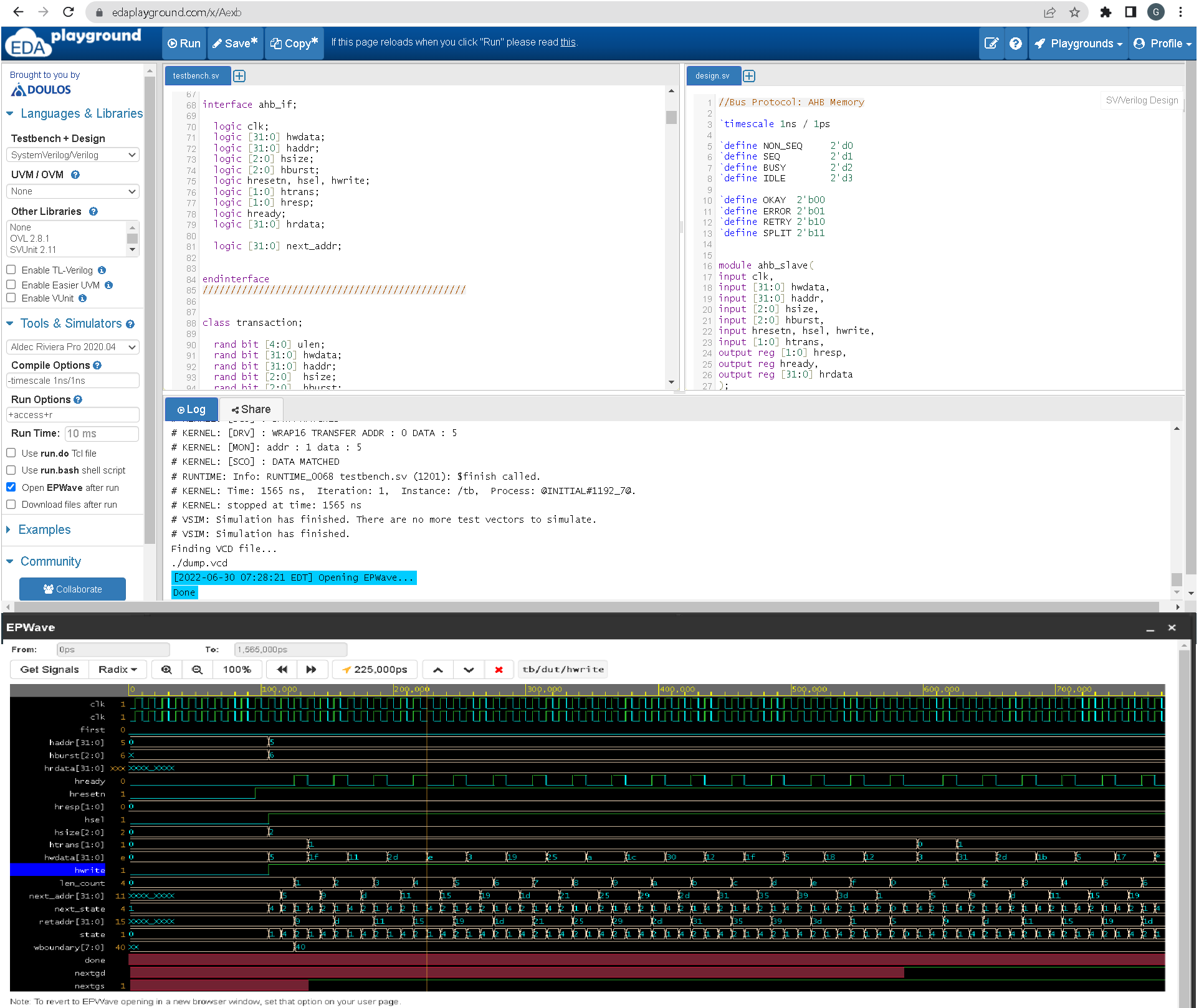This screenshot has width=1199, height=1008.
Task: Open the Playgrounds menu
Action: point(1077,43)
